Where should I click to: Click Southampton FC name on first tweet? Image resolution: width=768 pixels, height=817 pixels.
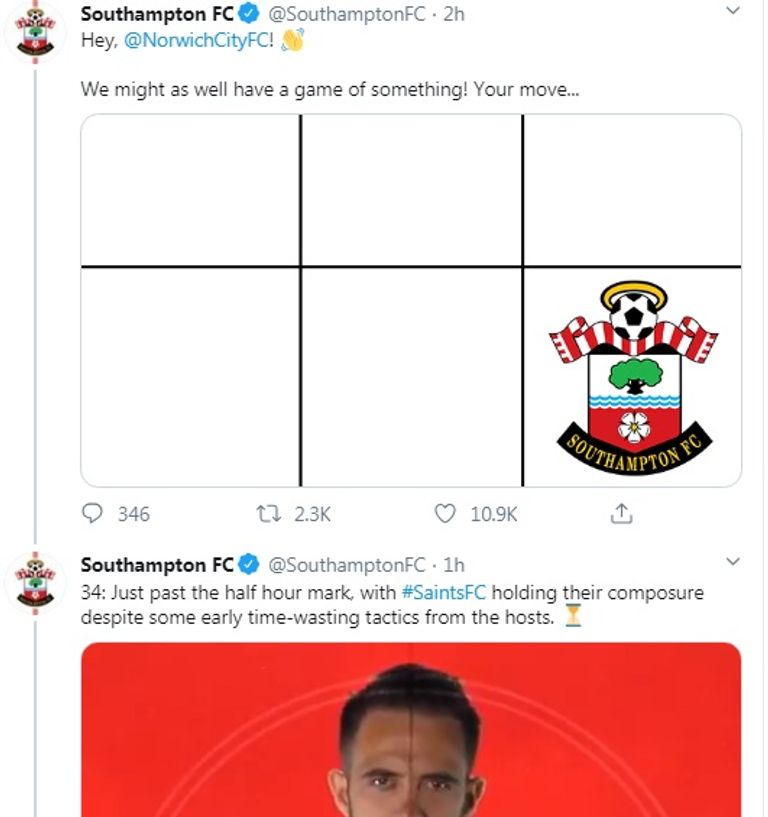[157, 15]
